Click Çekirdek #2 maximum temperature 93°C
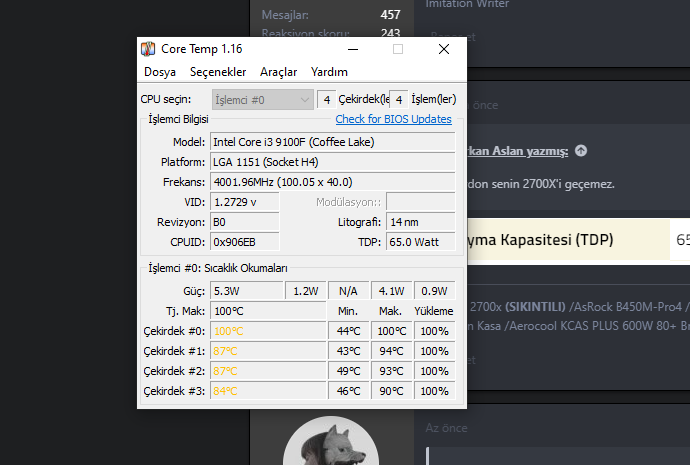Screen dimensions: 690x465 click(x=391, y=371)
